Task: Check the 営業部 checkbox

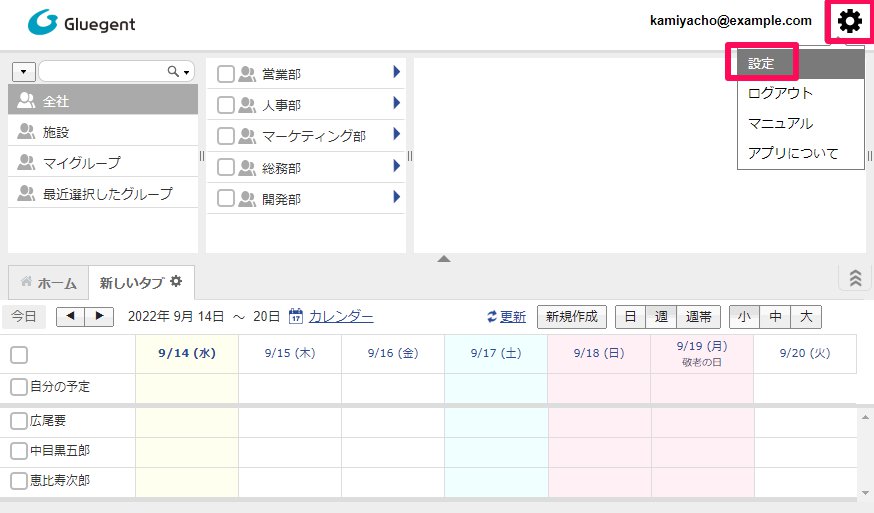Action: [x=226, y=74]
